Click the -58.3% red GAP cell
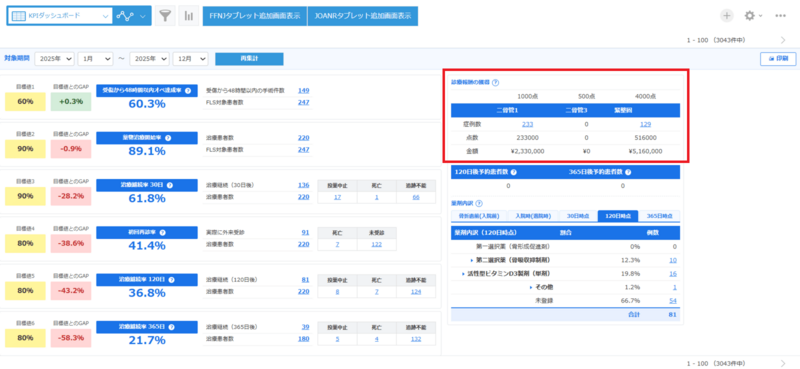Image resolution: width=800 pixels, height=369 pixels. pos(71,338)
